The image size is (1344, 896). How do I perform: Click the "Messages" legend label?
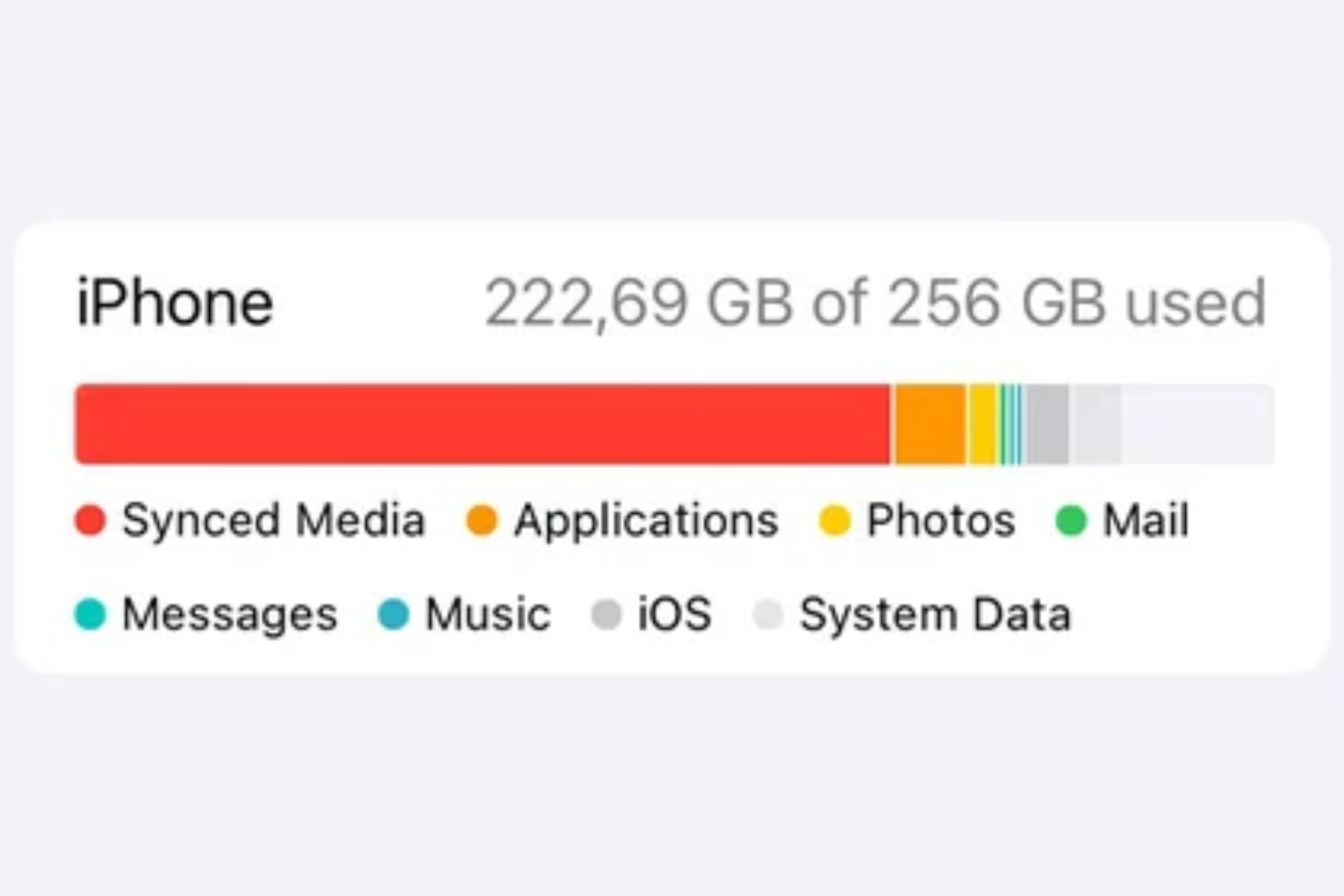(x=230, y=614)
